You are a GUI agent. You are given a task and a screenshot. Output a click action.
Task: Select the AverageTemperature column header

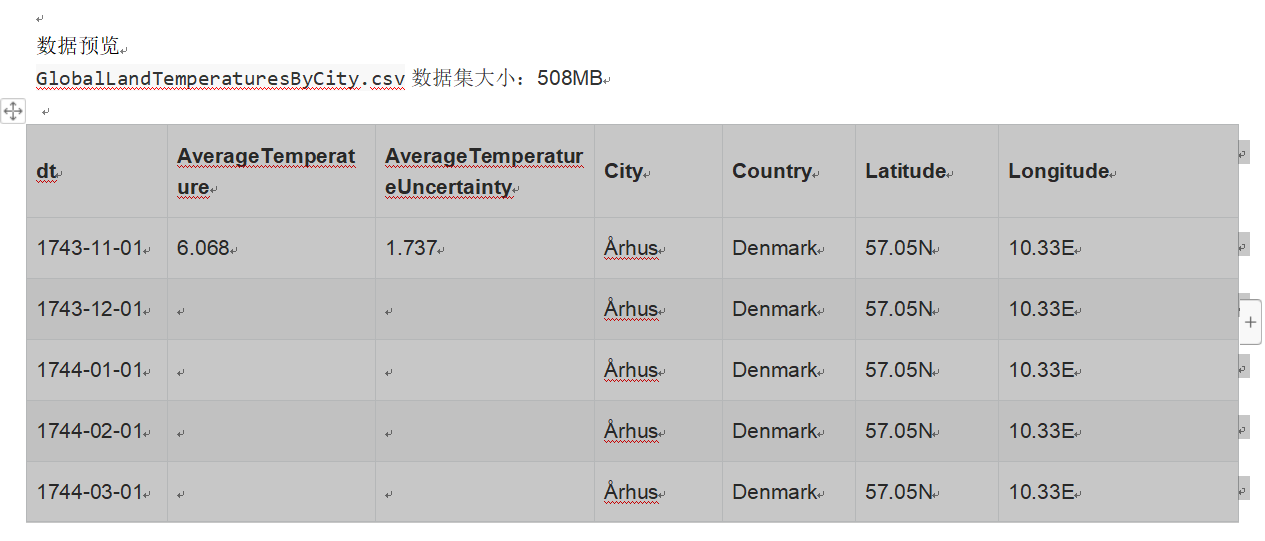[265, 171]
